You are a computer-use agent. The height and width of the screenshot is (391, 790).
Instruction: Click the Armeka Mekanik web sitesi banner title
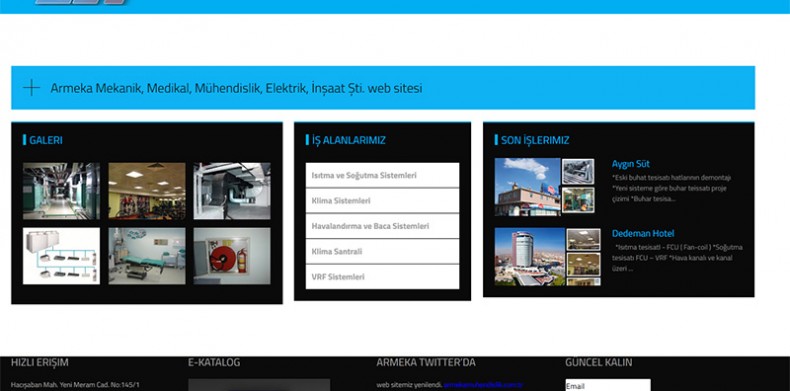click(236, 88)
